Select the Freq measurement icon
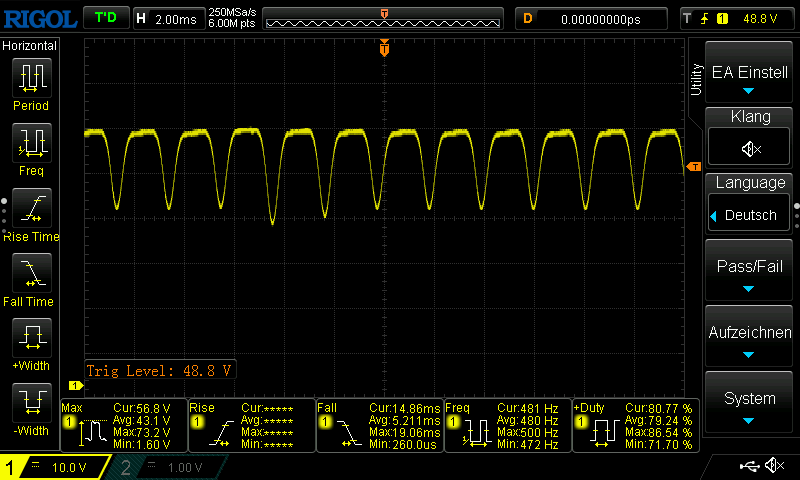Image resolution: width=800 pixels, height=480 pixels. click(32, 143)
